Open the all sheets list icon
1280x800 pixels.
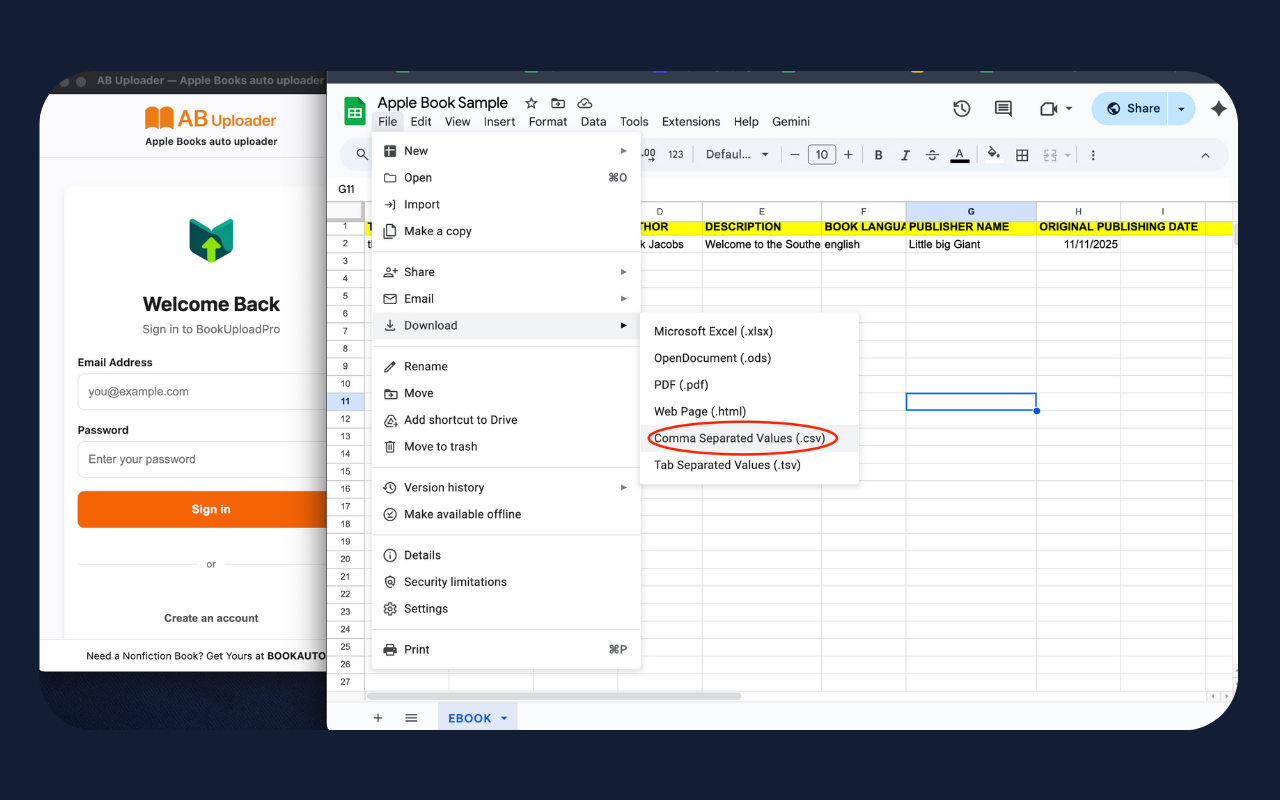(x=411, y=718)
